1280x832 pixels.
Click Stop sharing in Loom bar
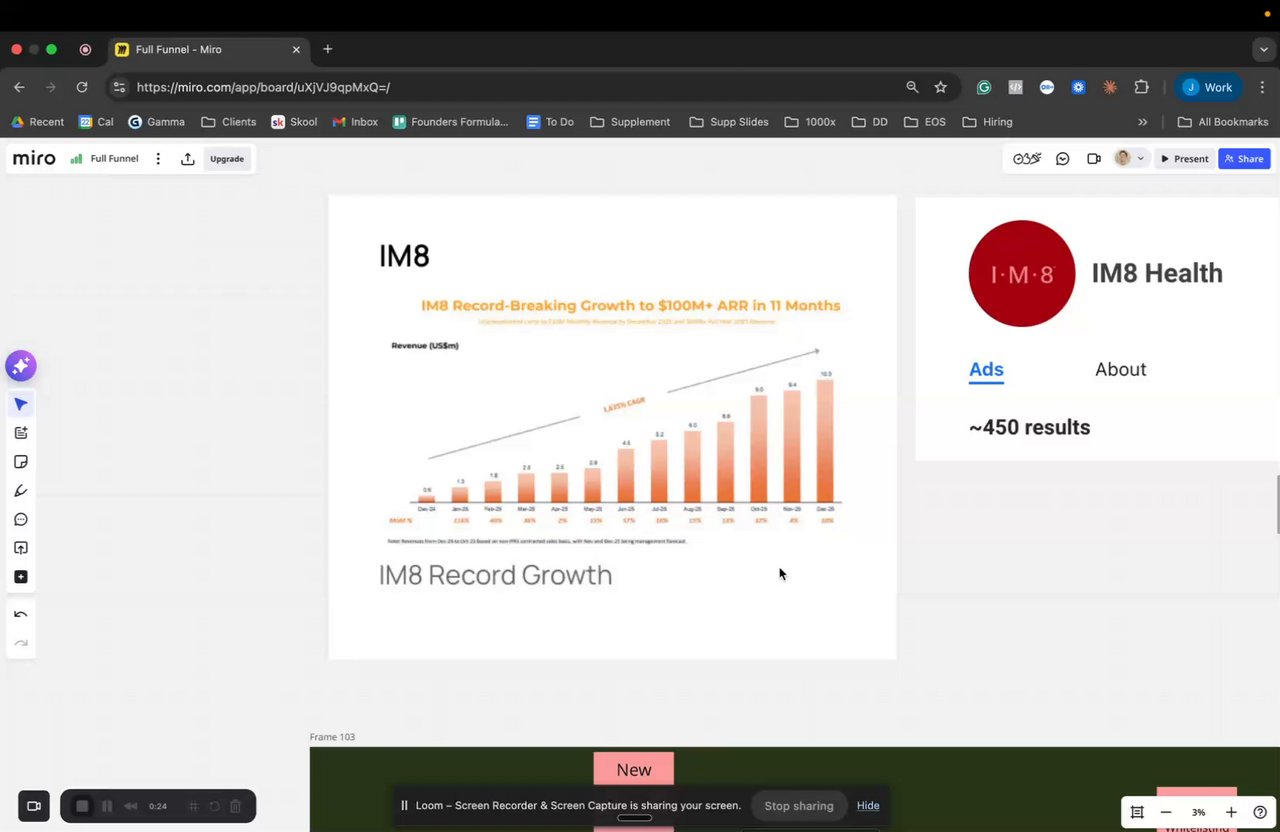(x=799, y=806)
